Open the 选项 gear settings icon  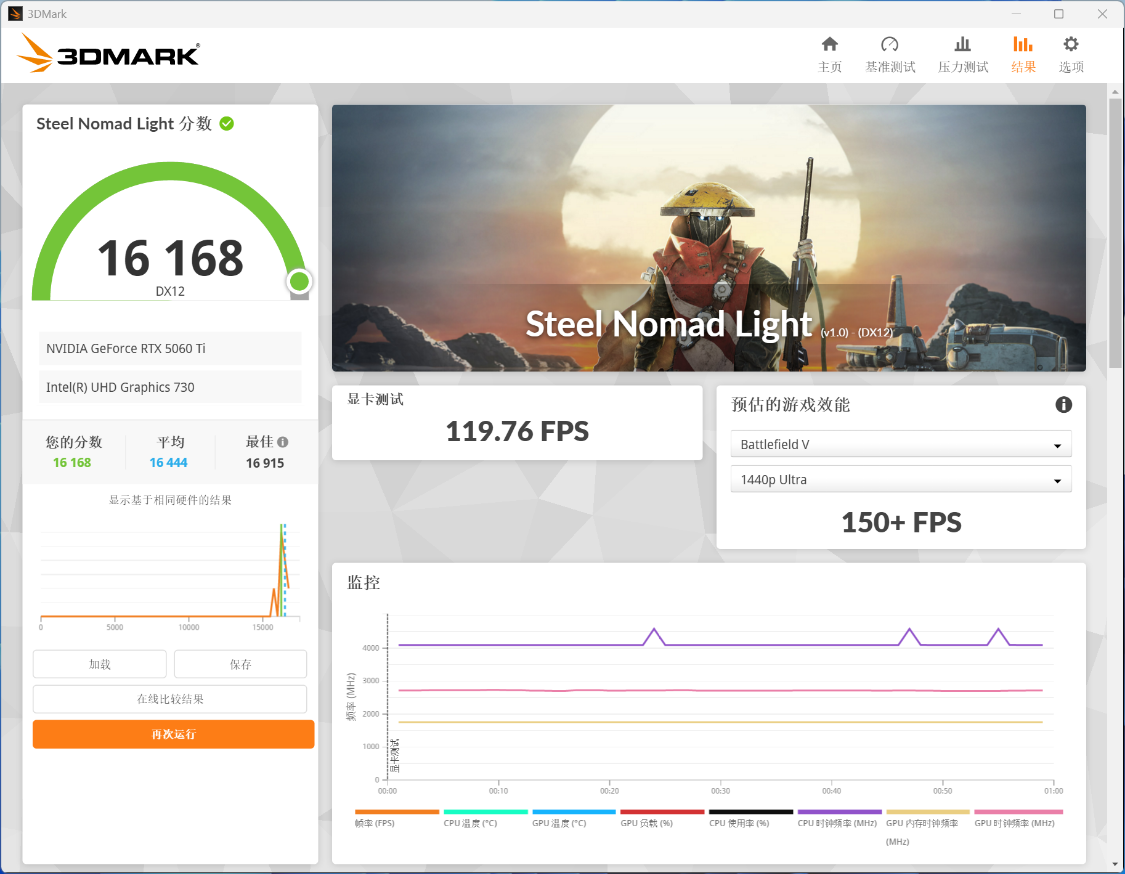(1070, 44)
